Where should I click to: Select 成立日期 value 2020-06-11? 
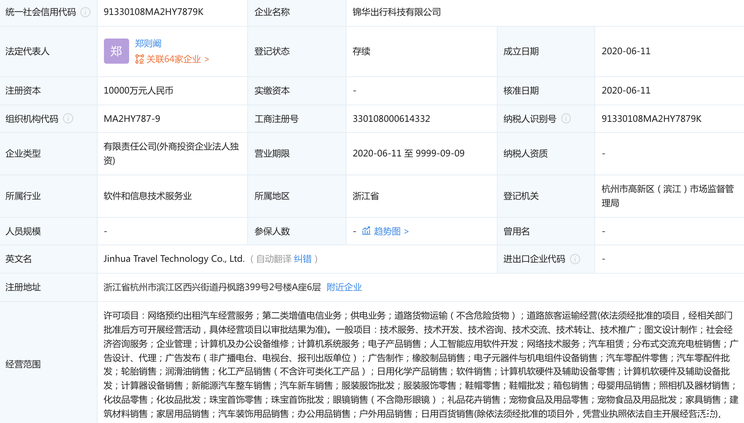click(625, 51)
